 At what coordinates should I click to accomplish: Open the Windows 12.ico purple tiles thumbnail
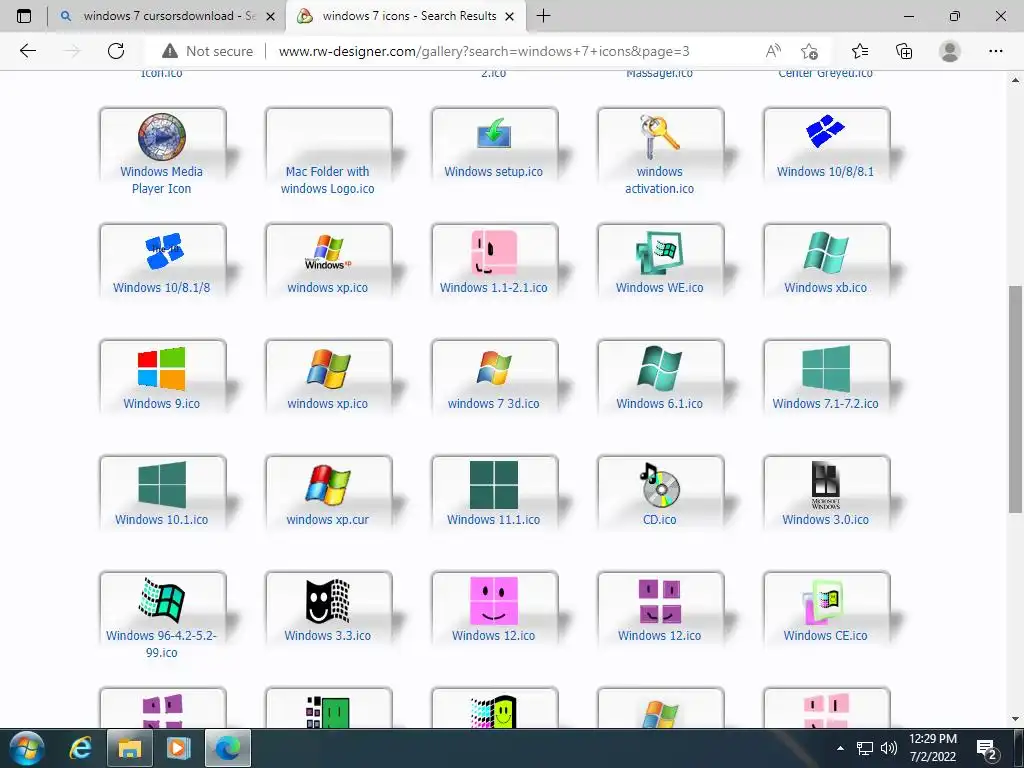[660, 601]
